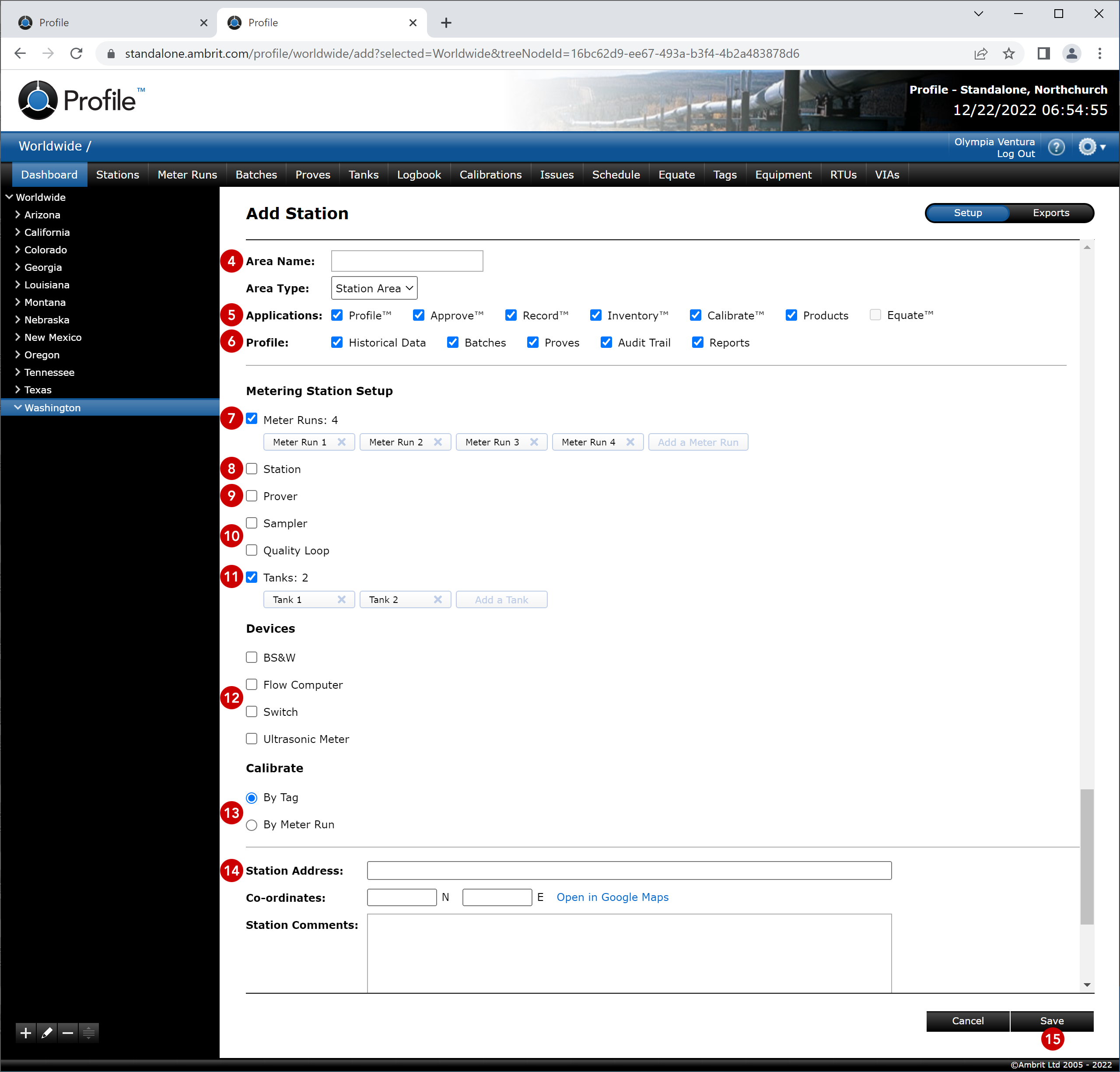
Task: Click the scrollbar down arrow
Action: tap(1087, 985)
